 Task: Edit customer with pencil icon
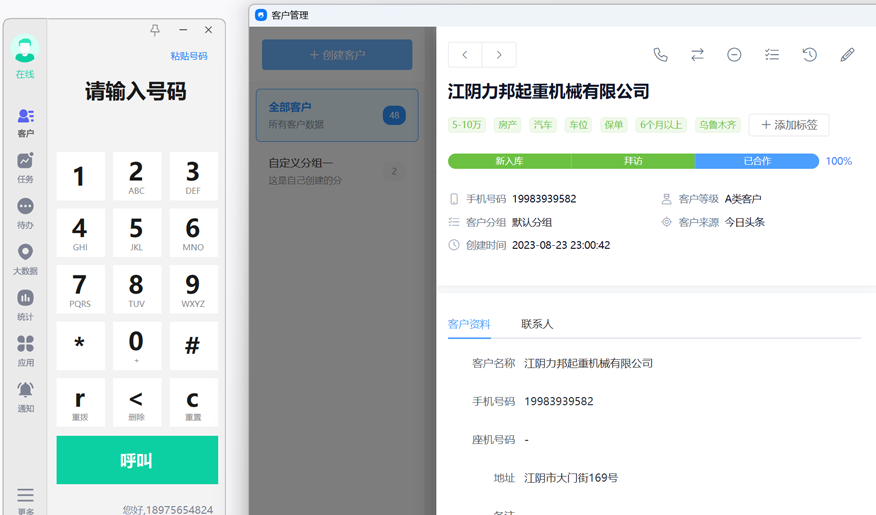(x=847, y=55)
